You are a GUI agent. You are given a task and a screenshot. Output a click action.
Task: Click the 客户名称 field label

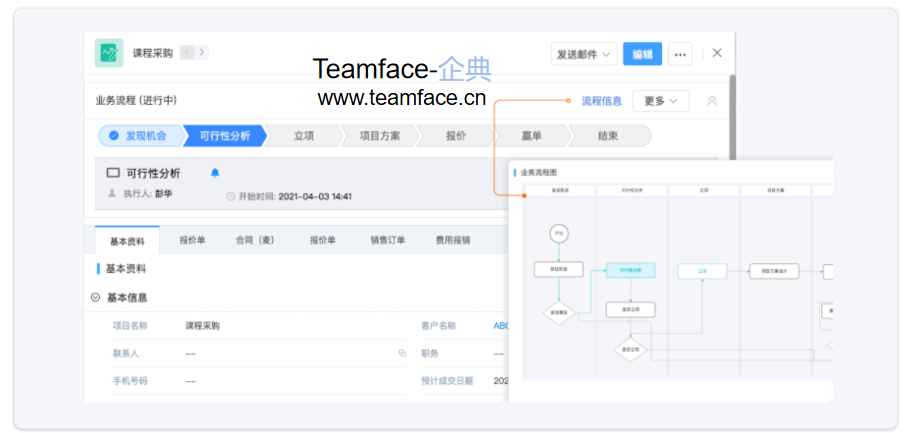pos(439,326)
